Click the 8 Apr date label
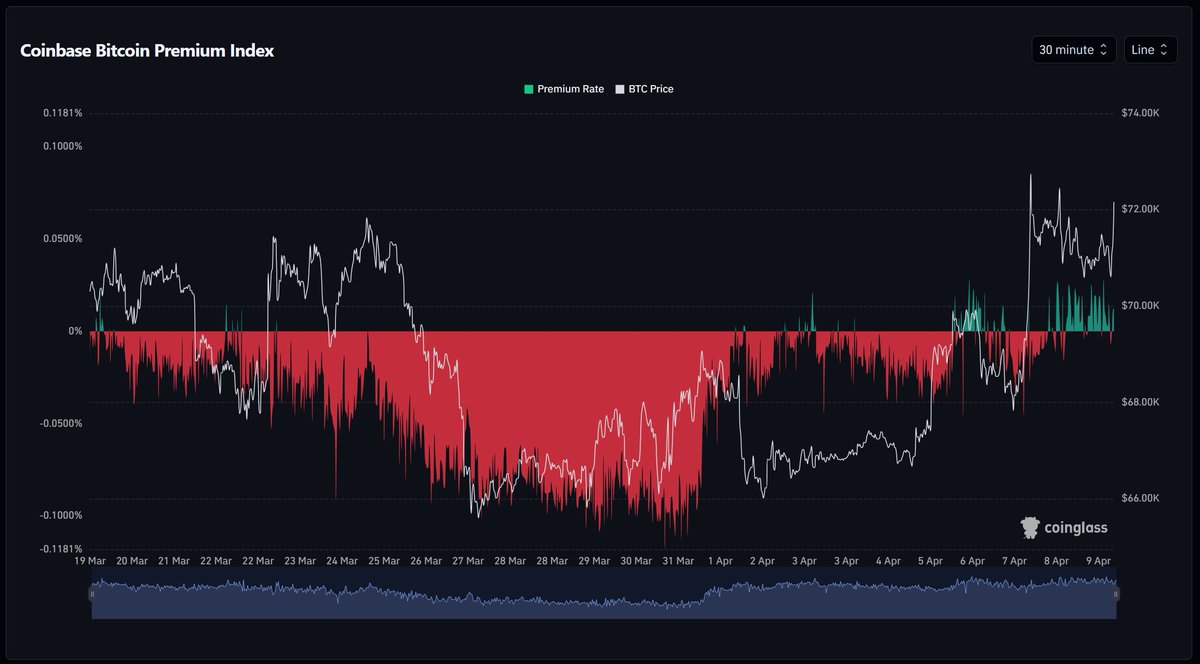The height and width of the screenshot is (664, 1200). click(x=1056, y=561)
